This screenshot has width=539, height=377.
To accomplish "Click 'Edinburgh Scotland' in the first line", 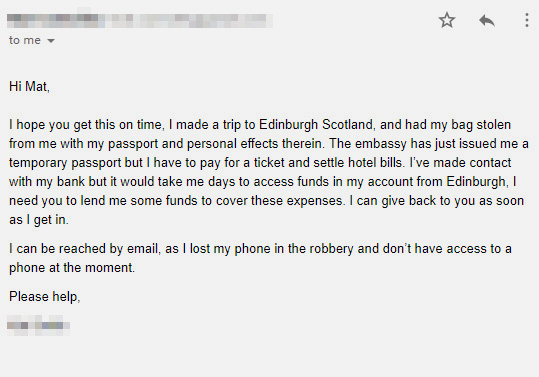I will click(316, 125).
